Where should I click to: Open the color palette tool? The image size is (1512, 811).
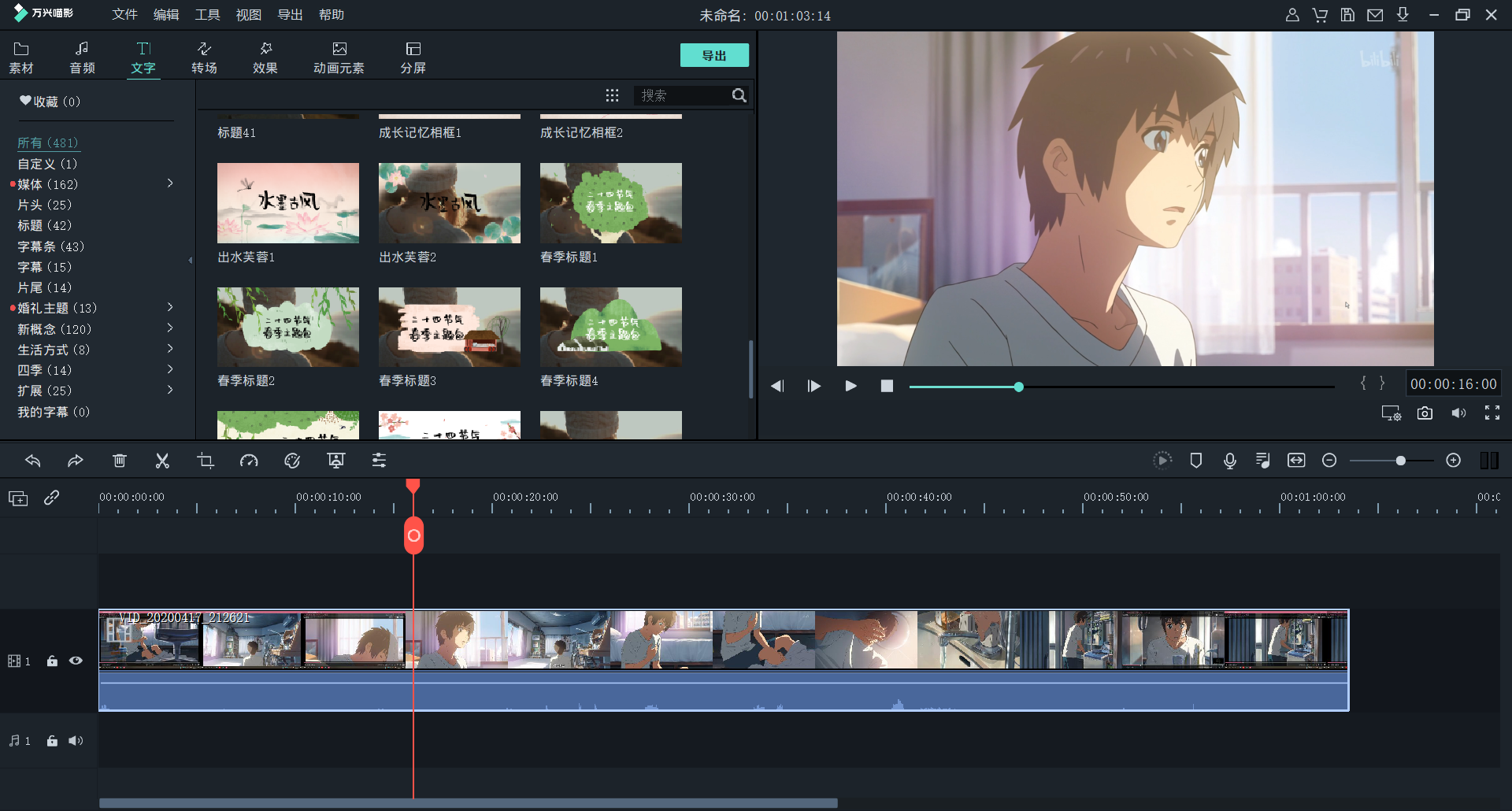pos(292,461)
